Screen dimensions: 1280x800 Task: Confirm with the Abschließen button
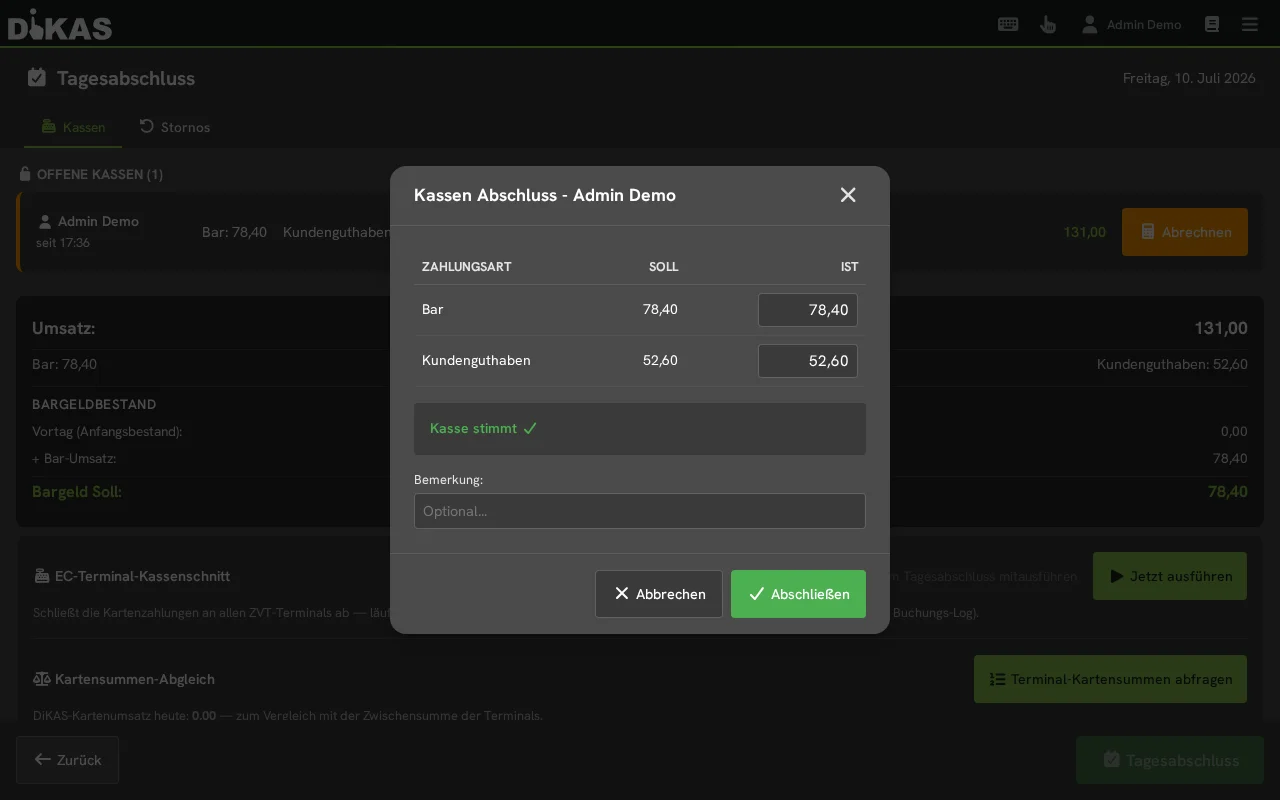798,594
